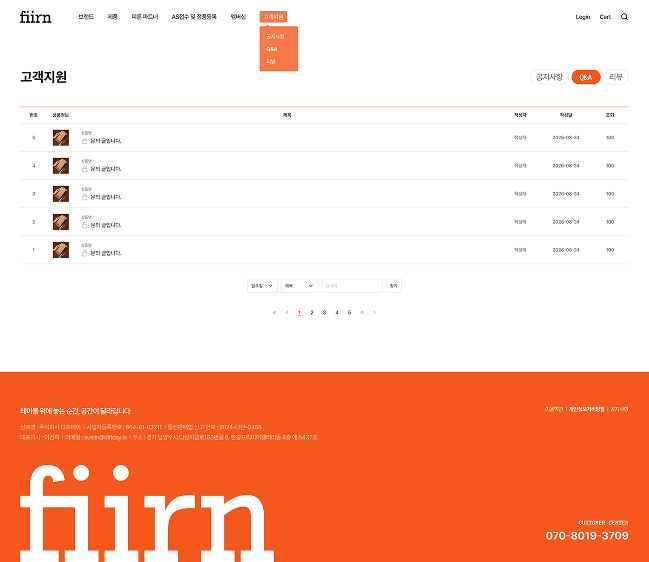Select the 공지사항 pill tab

[x=549, y=77]
